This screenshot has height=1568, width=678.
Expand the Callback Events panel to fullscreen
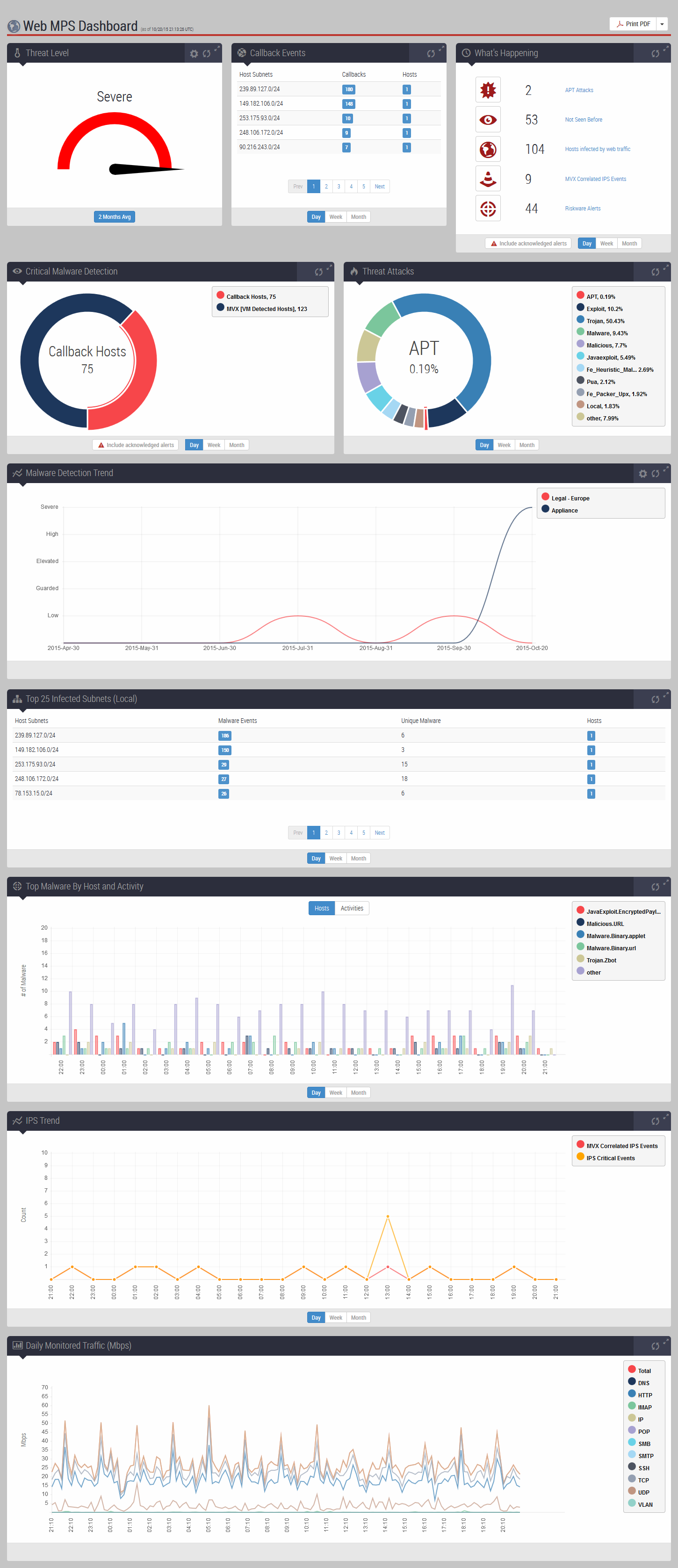pyautogui.click(x=441, y=48)
